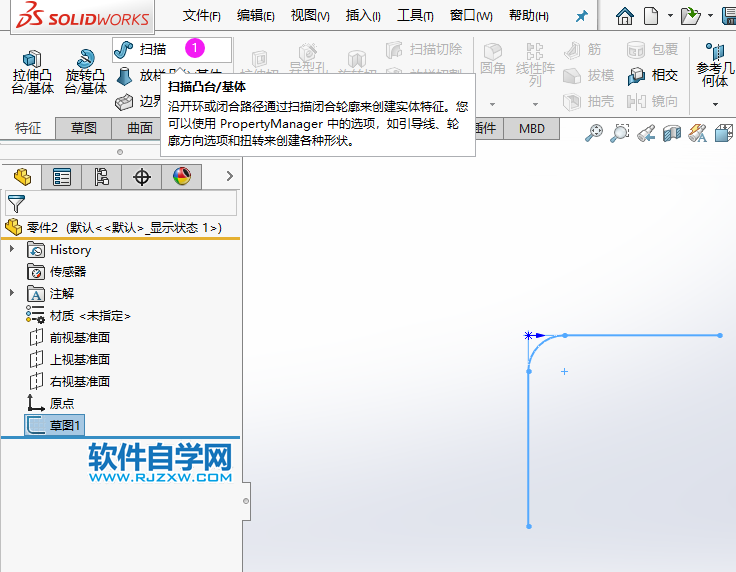Select the ConfigurationManager tab
The image size is (736, 572).
pyautogui.click(x=101, y=177)
